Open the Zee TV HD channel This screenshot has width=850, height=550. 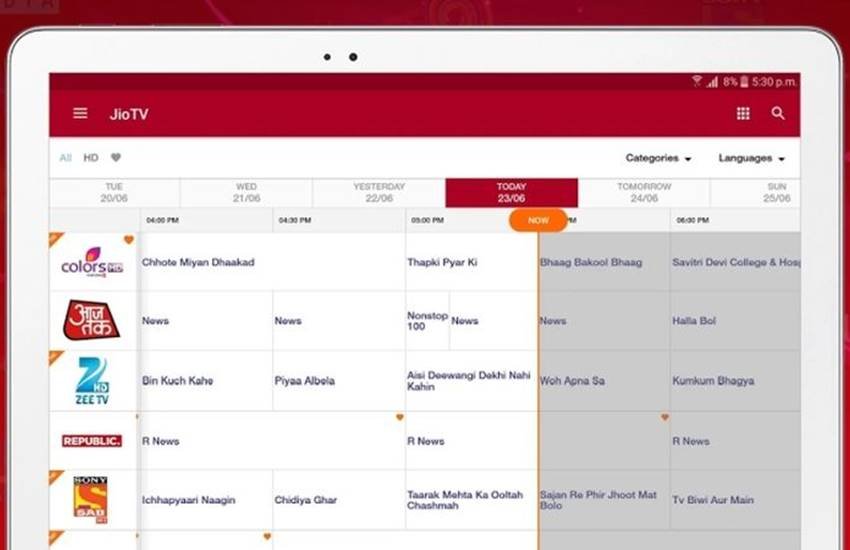(x=92, y=381)
